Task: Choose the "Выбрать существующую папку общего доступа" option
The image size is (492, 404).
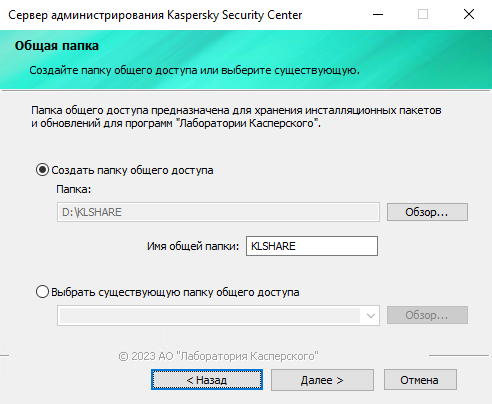Action: tap(42, 292)
